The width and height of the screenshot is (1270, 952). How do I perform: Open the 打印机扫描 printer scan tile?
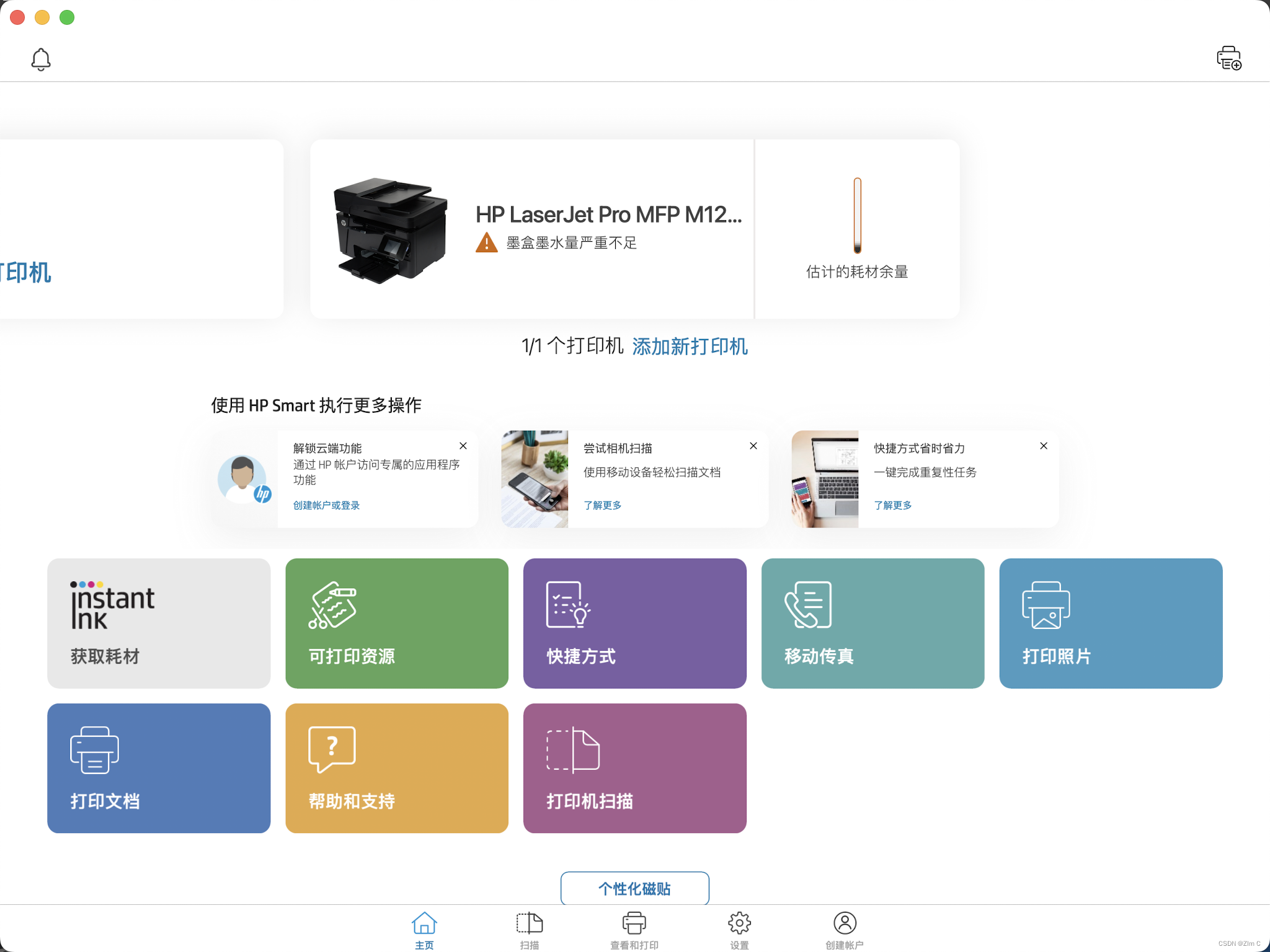tap(634, 768)
